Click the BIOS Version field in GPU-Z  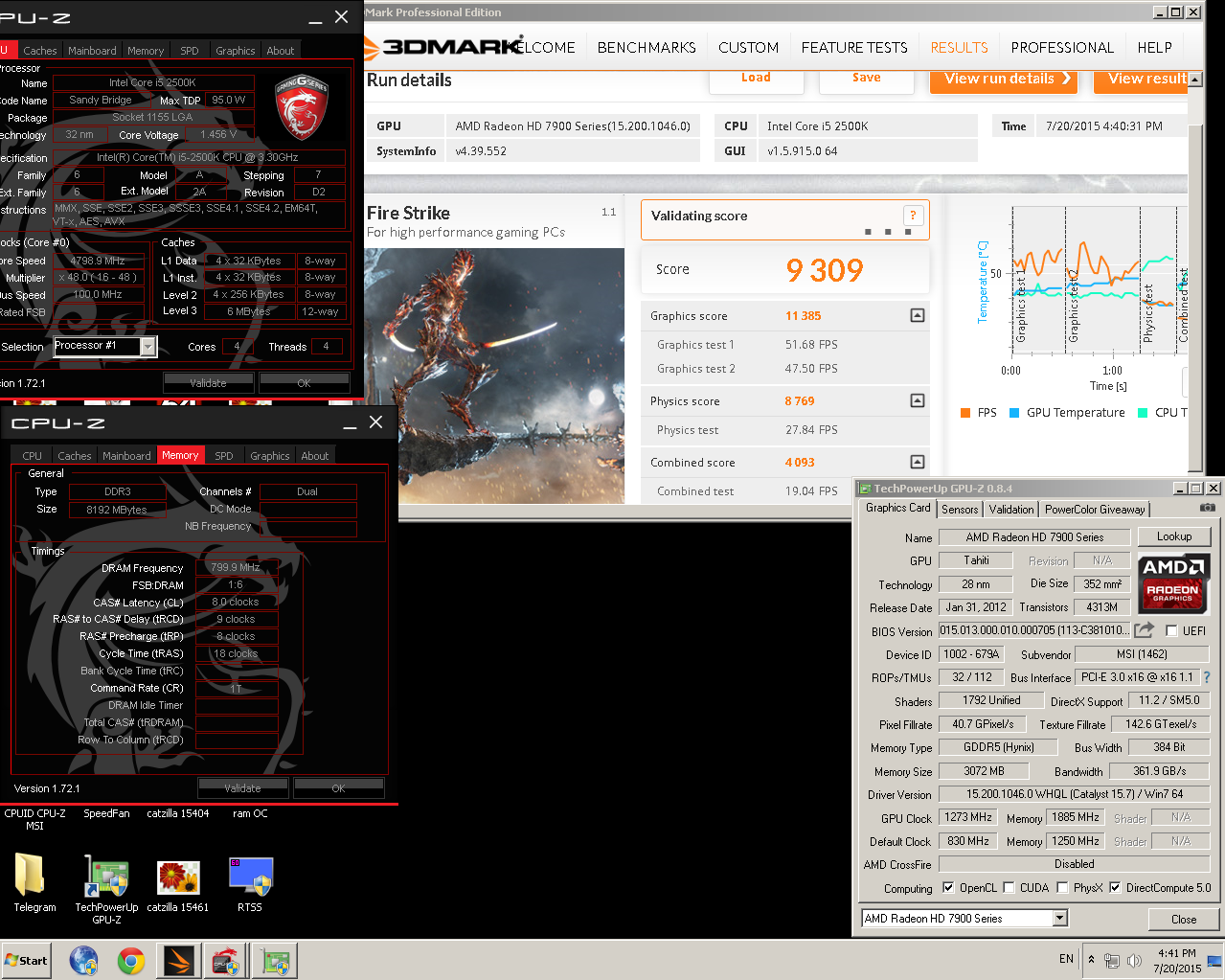[x=1034, y=630]
